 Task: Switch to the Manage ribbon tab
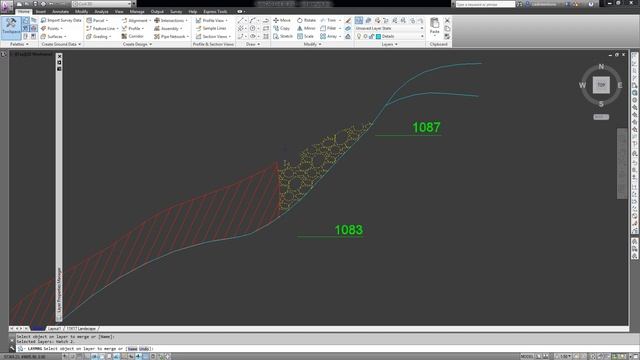[137, 11]
